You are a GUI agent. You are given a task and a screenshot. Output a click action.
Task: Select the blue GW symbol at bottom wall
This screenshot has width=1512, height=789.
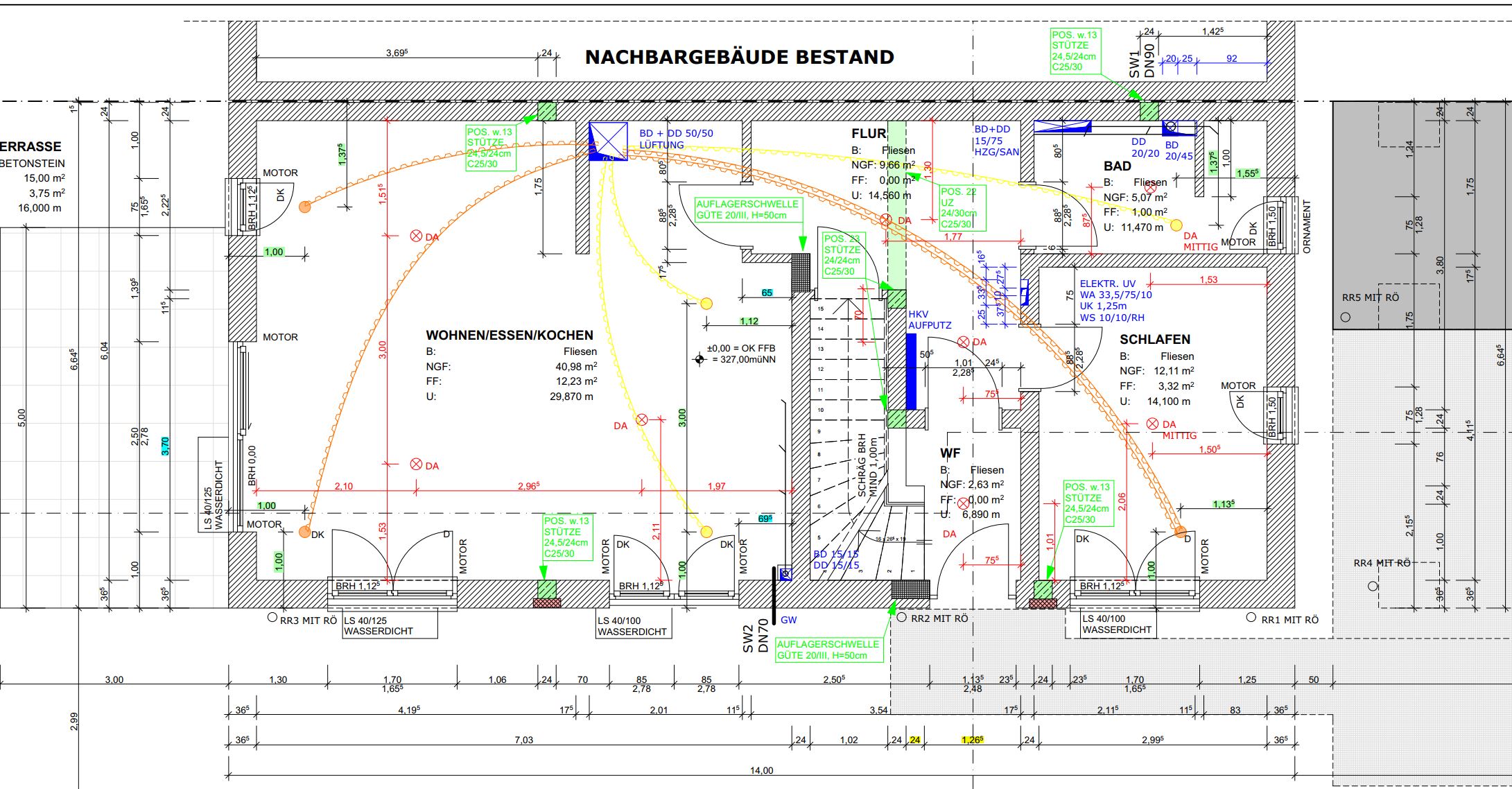pos(785,574)
